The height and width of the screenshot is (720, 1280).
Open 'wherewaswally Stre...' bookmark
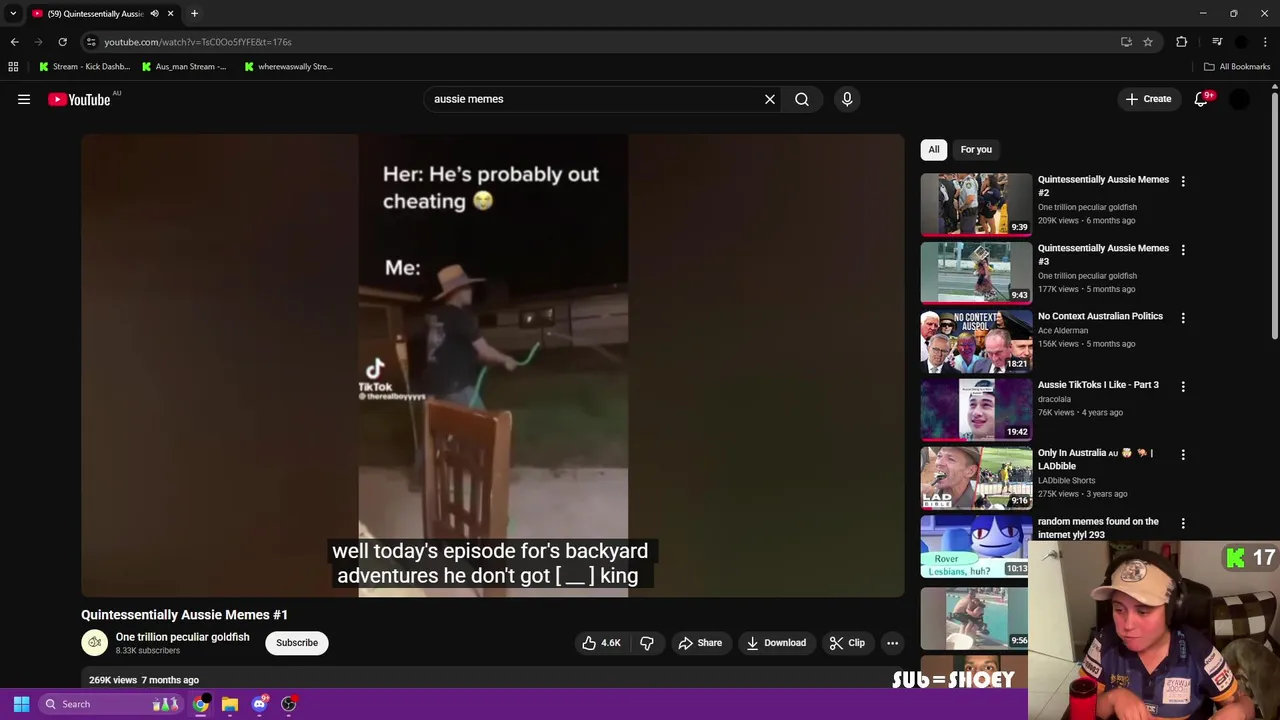coord(289,67)
